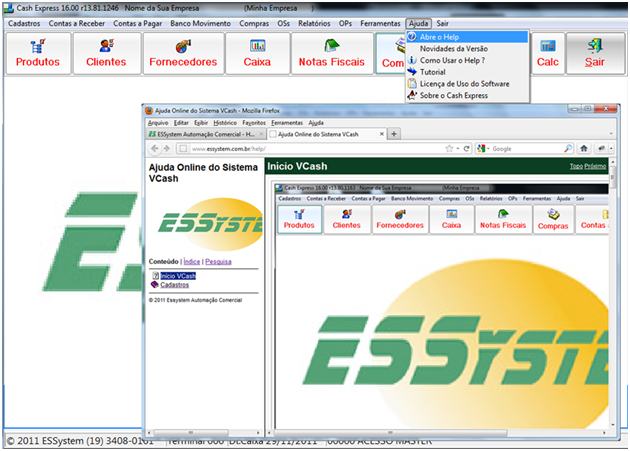Open the Google search engine dropdown
The height and width of the screenshot is (451, 630).
pyautogui.click(x=484, y=148)
